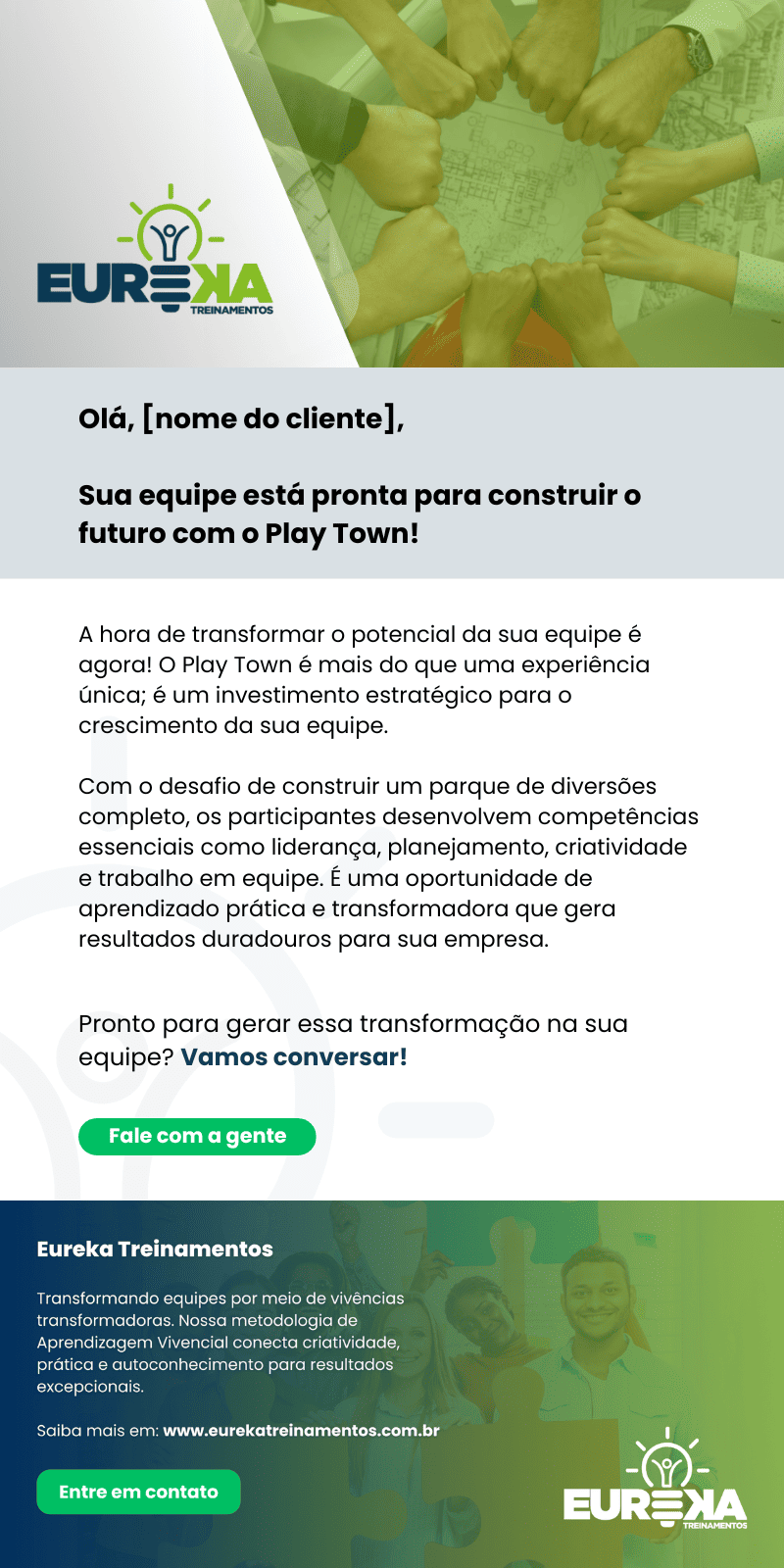Click the paragraph starting "Com o desafio"
The width and height of the screenshot is (784, 1568).
click(388, 862)
